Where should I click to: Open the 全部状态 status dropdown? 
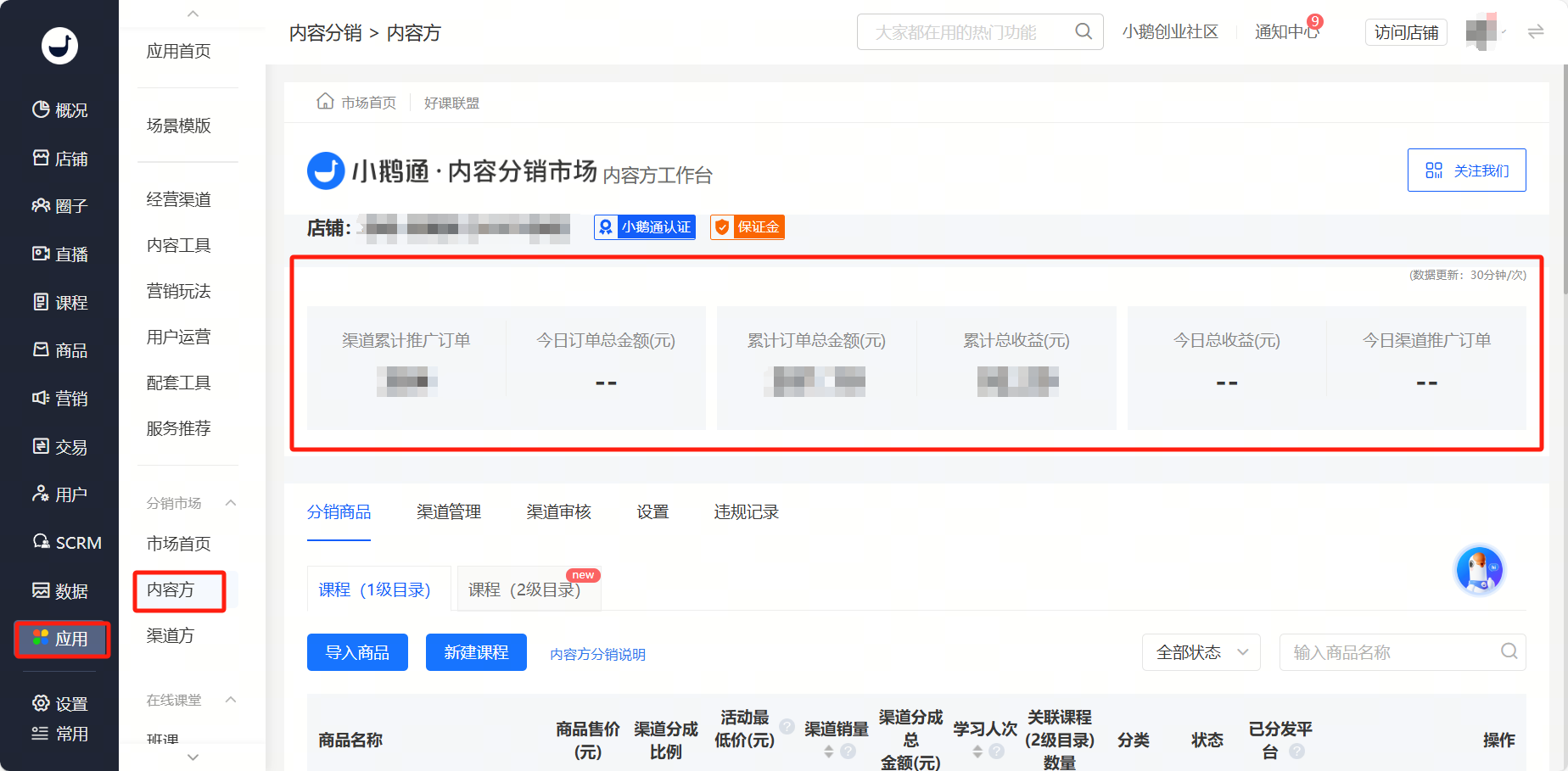(x=1201, y=652)
